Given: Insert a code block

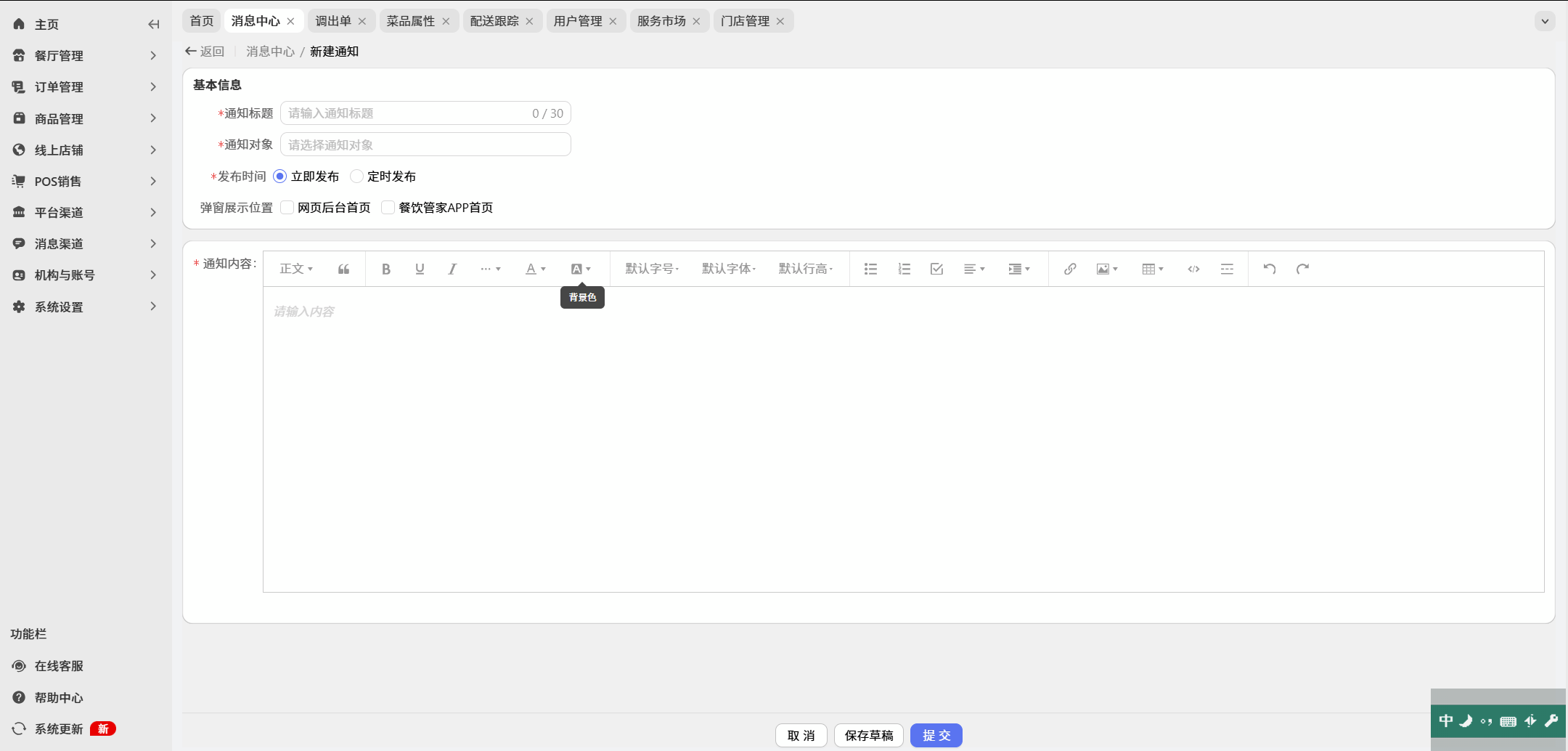Looking at the screenshot, I should point(1193,269).
